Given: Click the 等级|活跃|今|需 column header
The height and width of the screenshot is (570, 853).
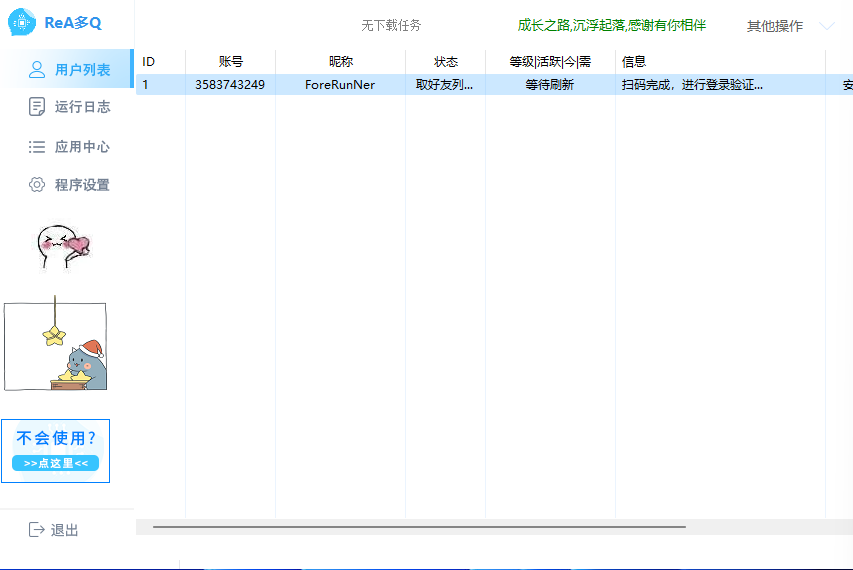Looking at the screenshot, I should click(549, 62).
